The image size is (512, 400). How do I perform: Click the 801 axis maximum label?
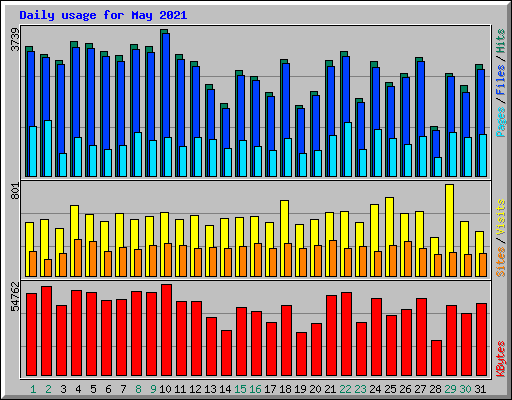click(15, 191)
